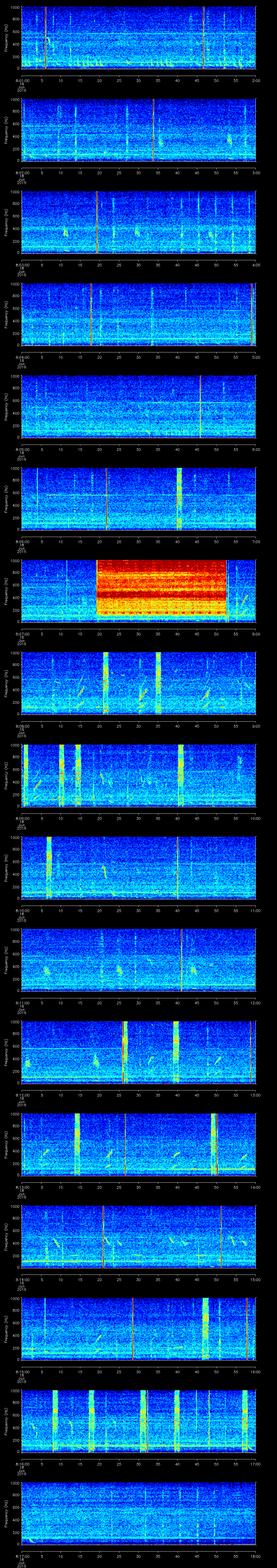Click the 8:03:00 start time label
Viewport: 277px width, 1568px height.
pos(22,265)
